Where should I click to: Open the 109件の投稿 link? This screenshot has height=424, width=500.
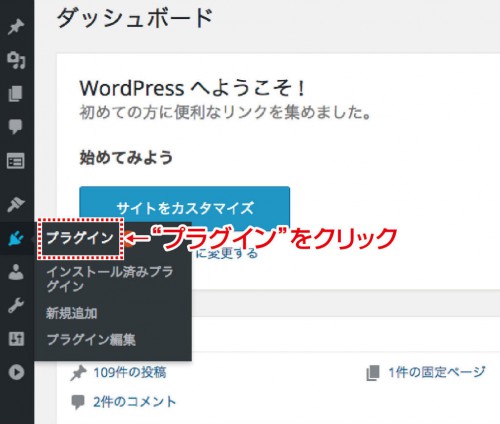(x=130, y=372)
